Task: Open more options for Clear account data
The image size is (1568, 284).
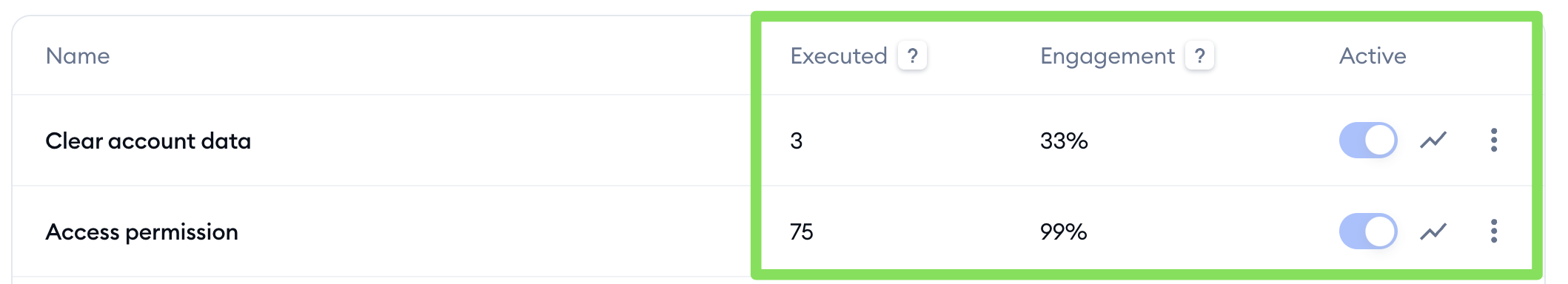Action: click(1494, 140)
